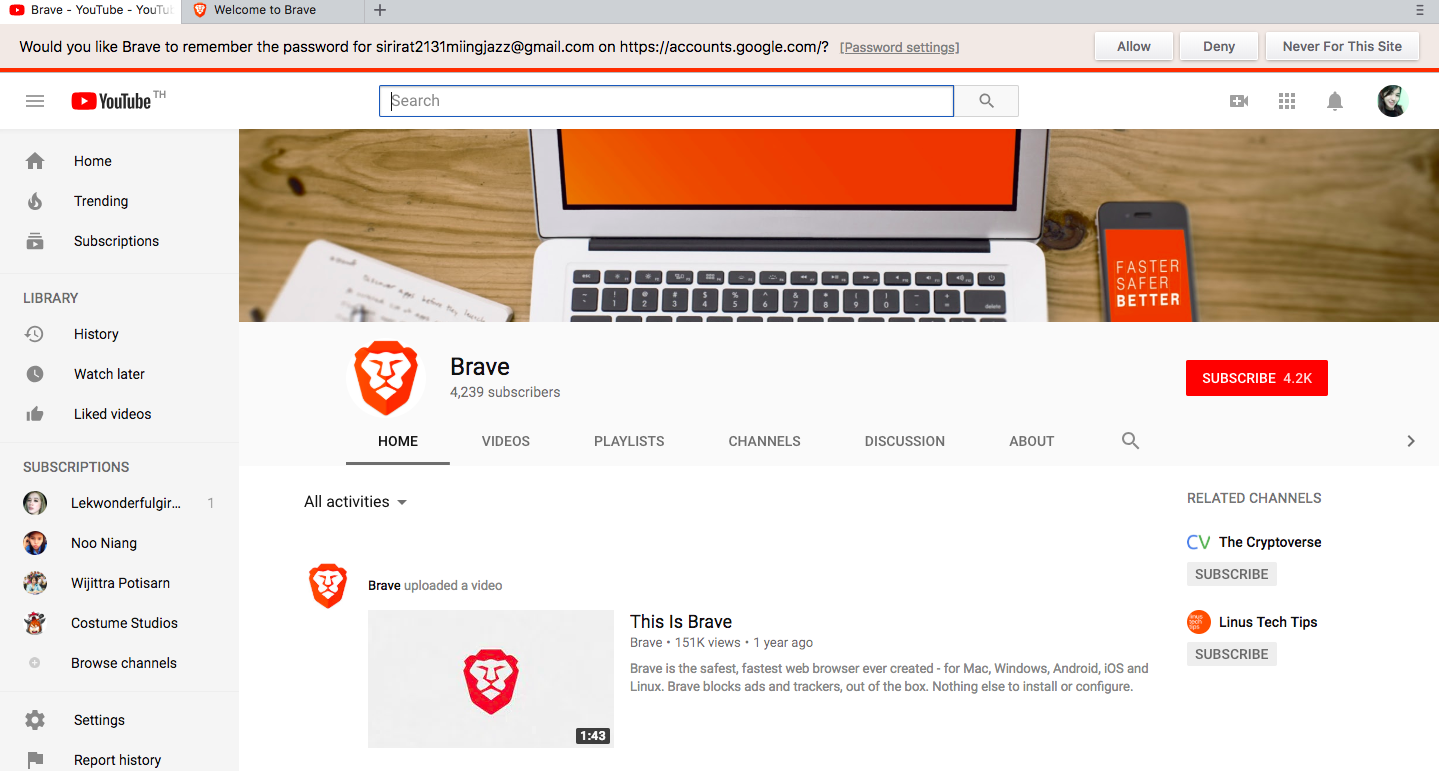Screen dimensions: 1439x771
Task: Switch to the HOME channel tab
Action: (x=398, y=441)
